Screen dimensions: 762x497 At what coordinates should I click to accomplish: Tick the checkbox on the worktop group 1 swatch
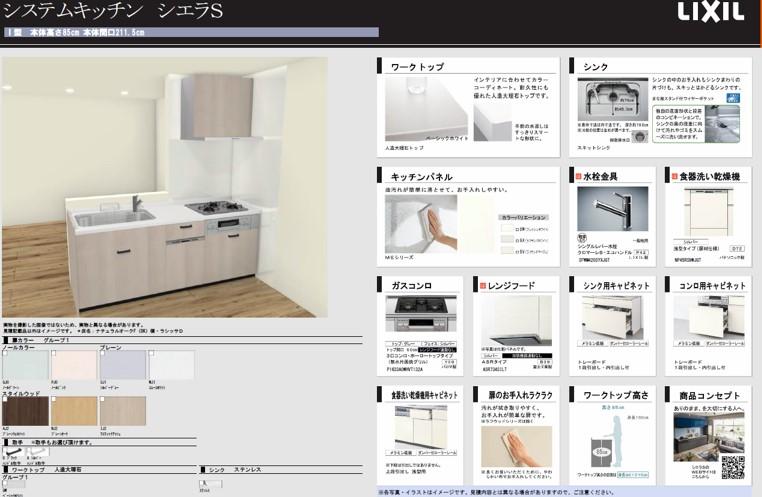pos(5,483)
